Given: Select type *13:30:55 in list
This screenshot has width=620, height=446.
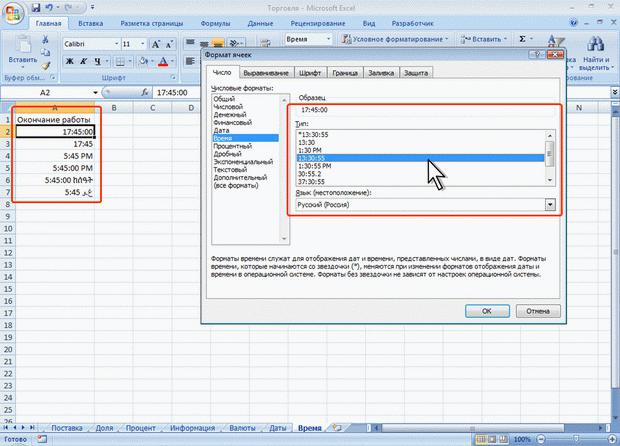Looking at the screenshot, I should pyautogui.click(x=313, y=134).
